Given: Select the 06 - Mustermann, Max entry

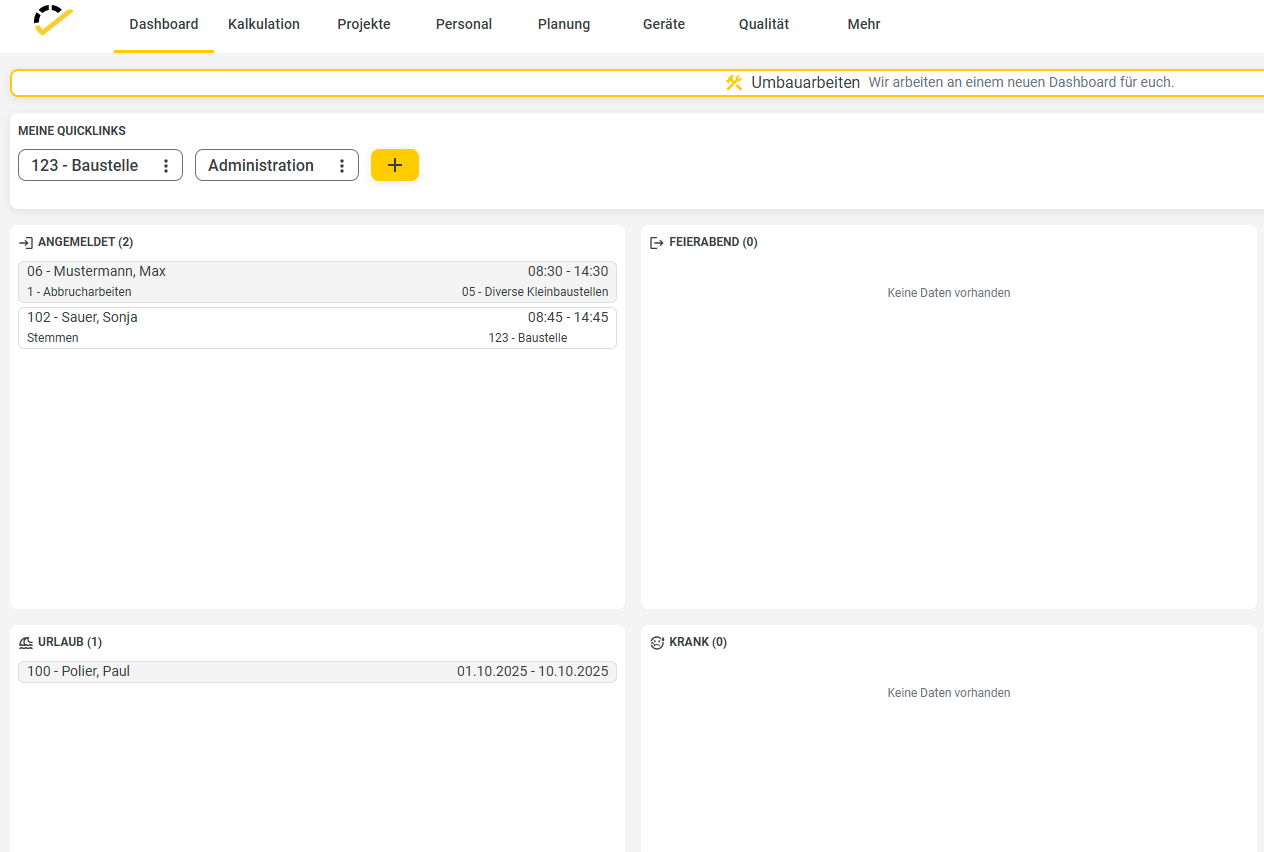Looking at the screenshot, I should tap(317, 282).
